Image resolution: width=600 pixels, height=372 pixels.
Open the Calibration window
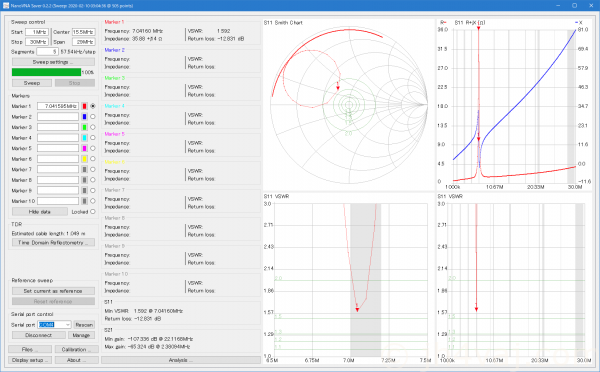[75, 349]
